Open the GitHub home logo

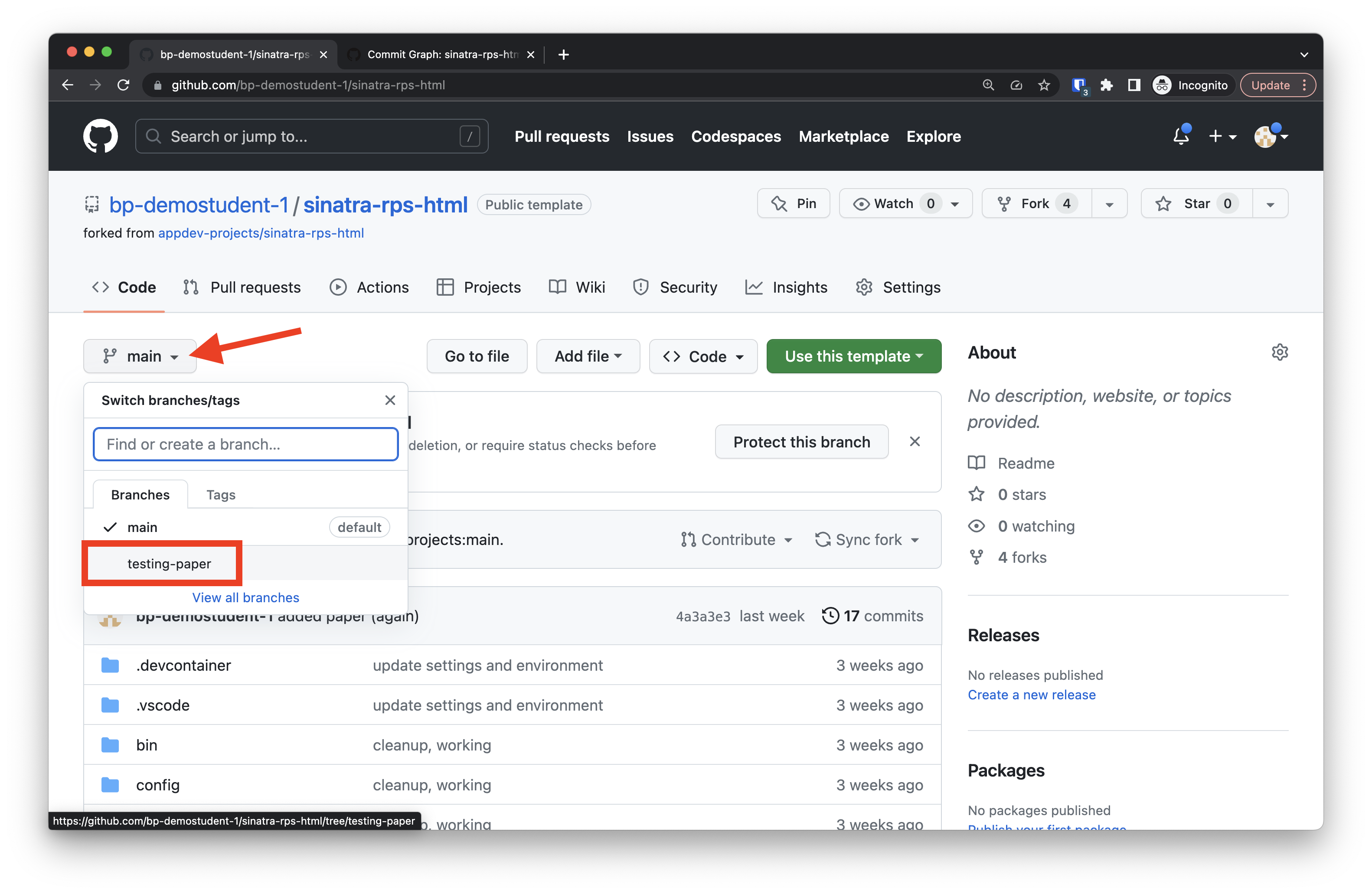[100, 136]
